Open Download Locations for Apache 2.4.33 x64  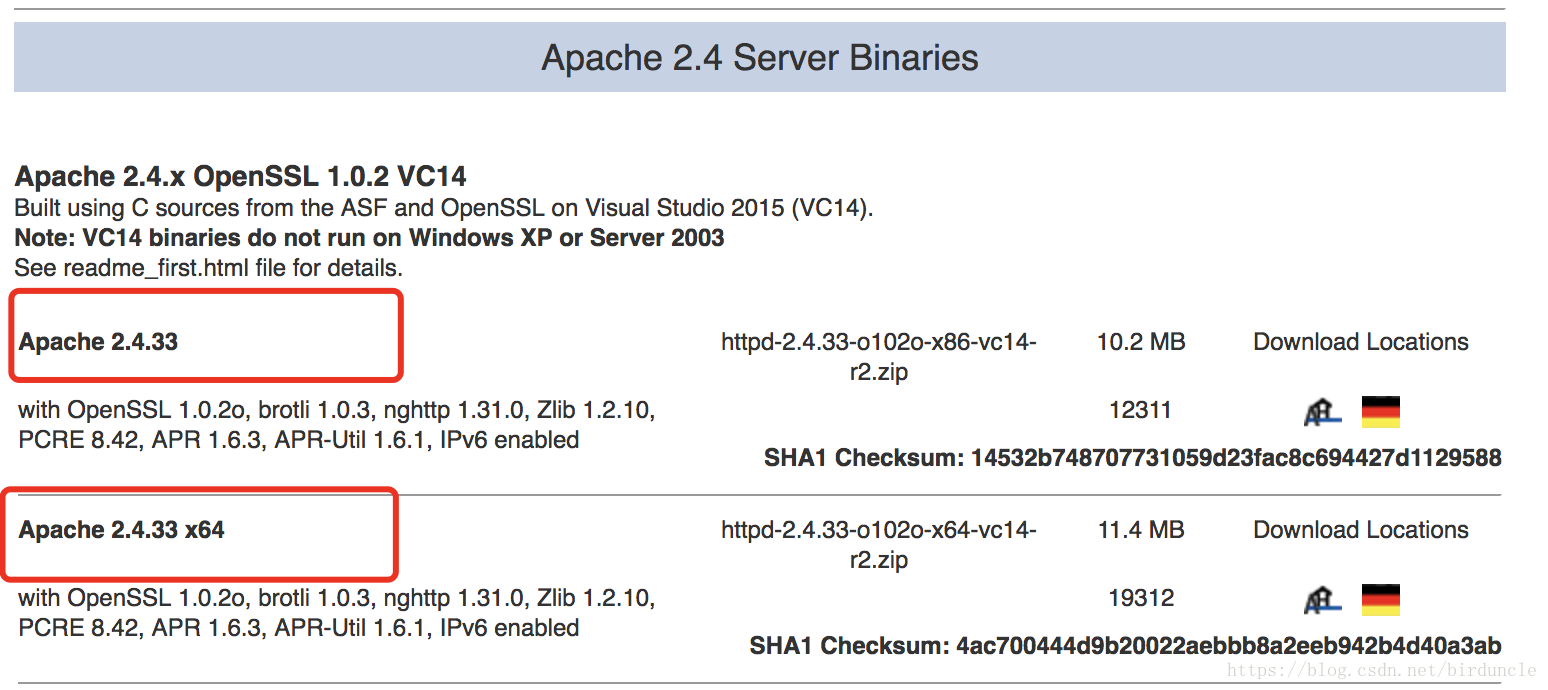pos(1360,529)
